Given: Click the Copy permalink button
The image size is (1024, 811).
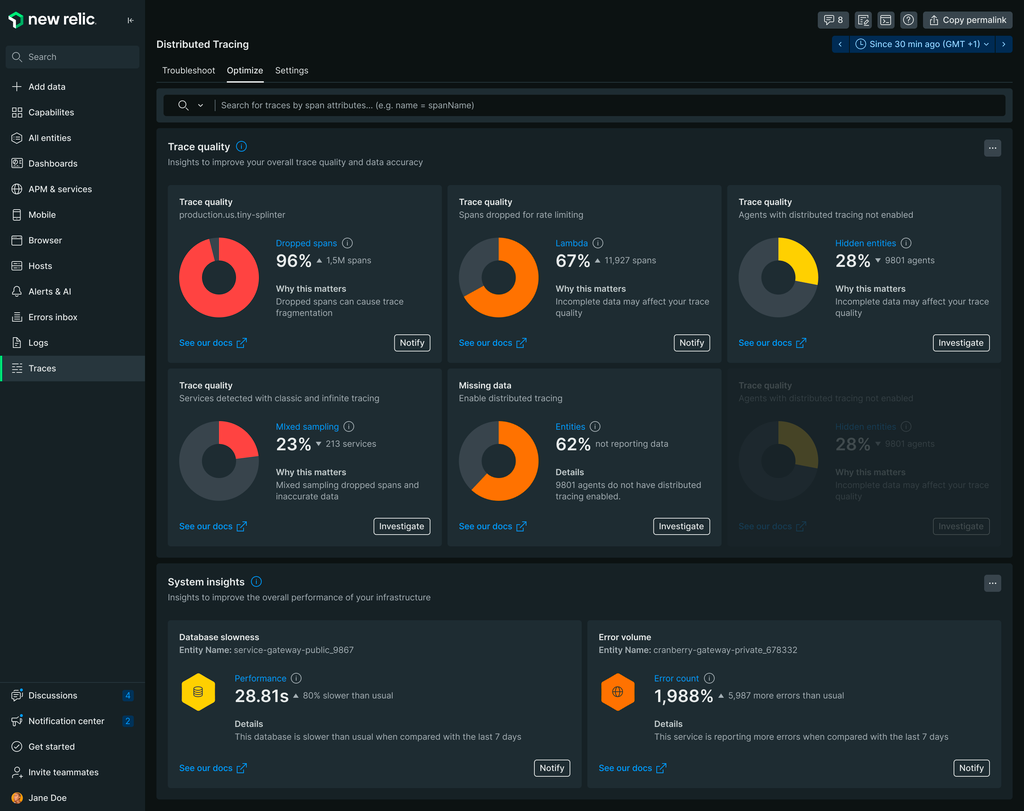Looking at the screenshot, I should click(968, 20).
